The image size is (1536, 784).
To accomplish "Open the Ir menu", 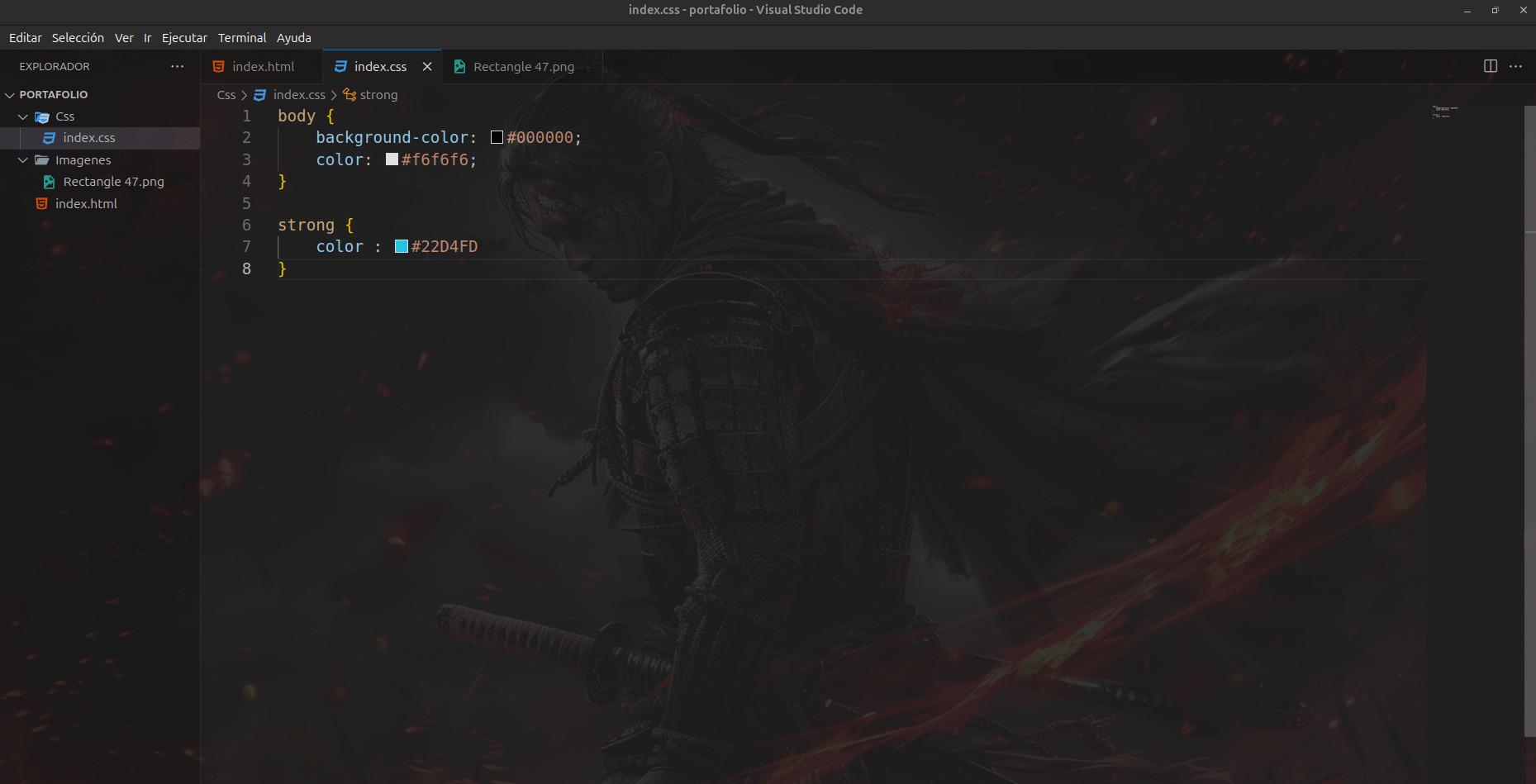I will tap(147, 38).
